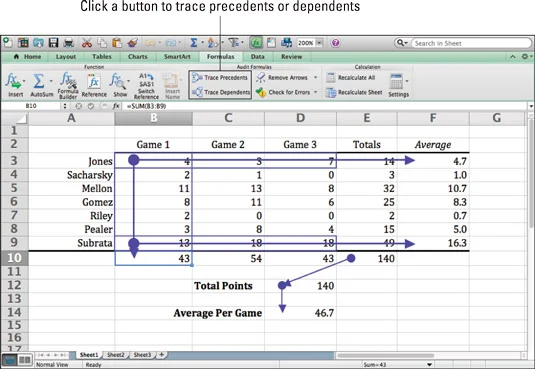Click the Undo arrow icon
The width and height of the screenshot is (535, 369).
150,43
